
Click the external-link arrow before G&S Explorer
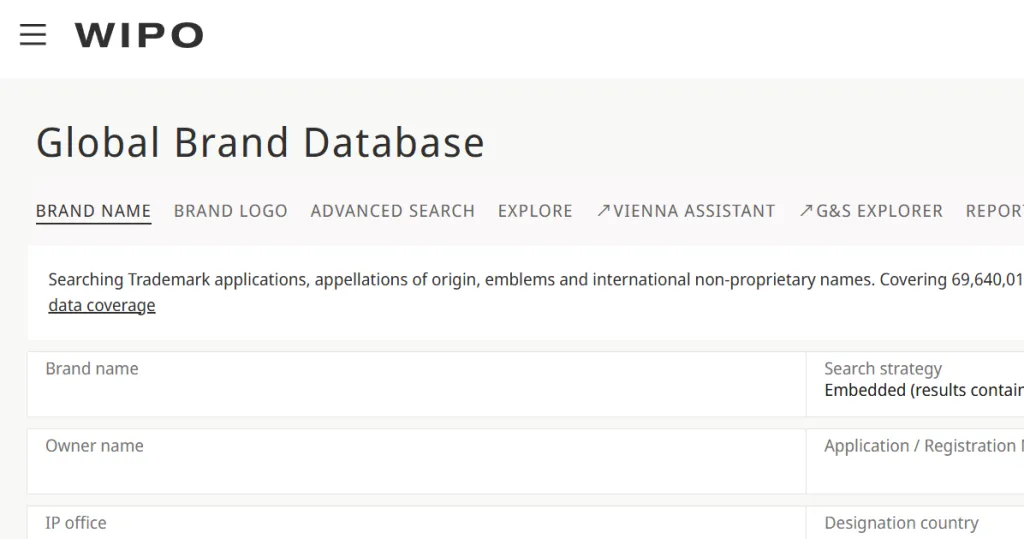806,211
